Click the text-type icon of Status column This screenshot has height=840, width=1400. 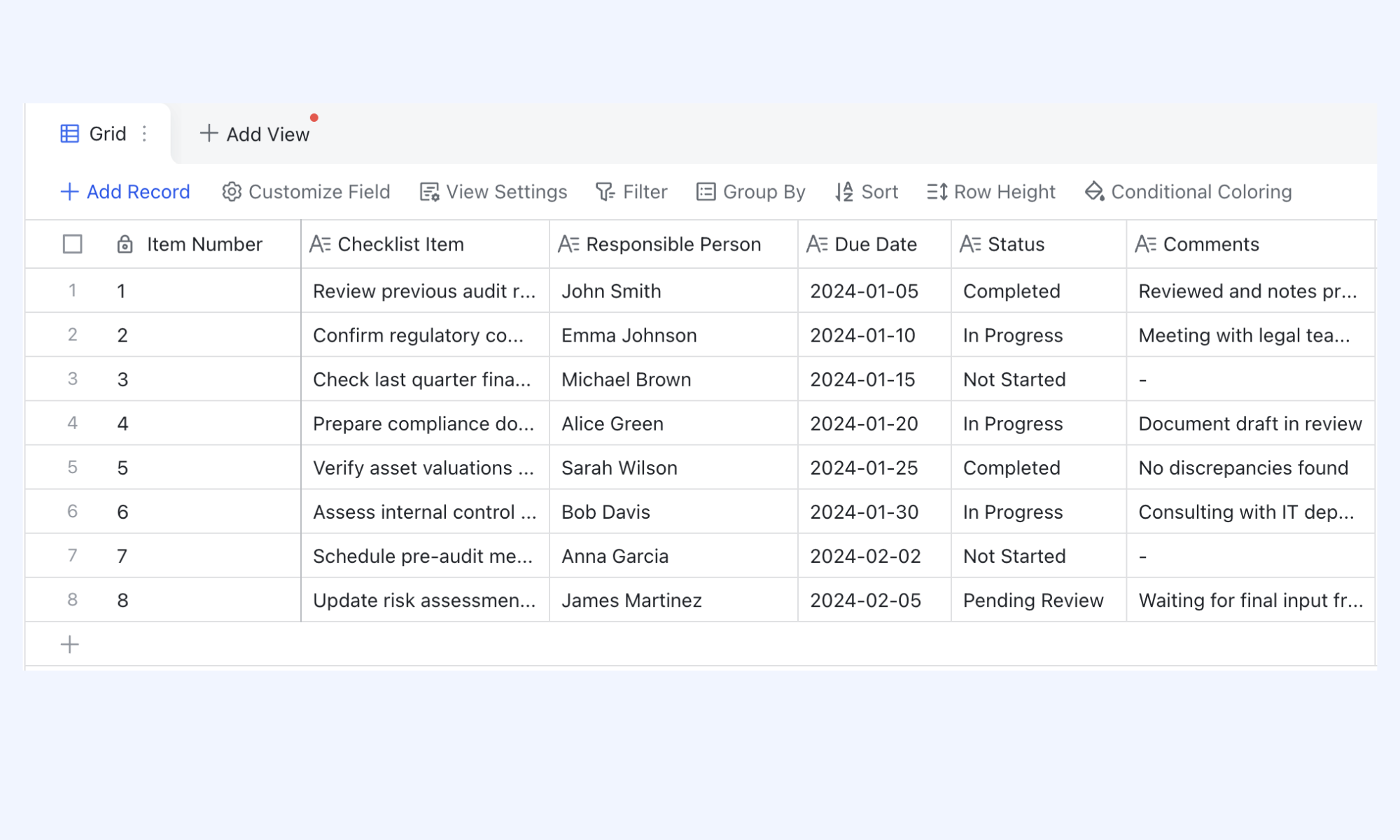pyautogui.click(x=970, y=244)
